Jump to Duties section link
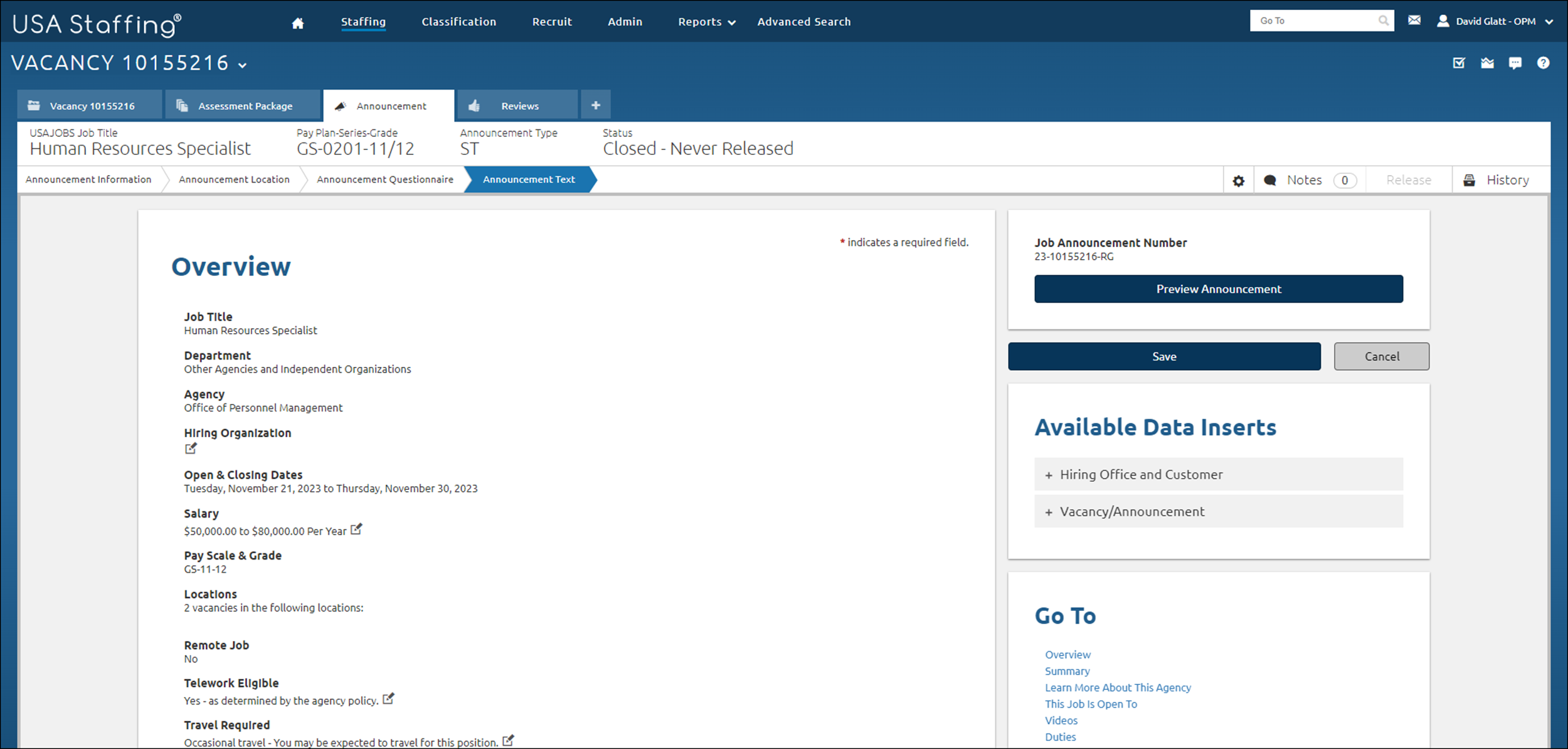 tap(1060, 737)
